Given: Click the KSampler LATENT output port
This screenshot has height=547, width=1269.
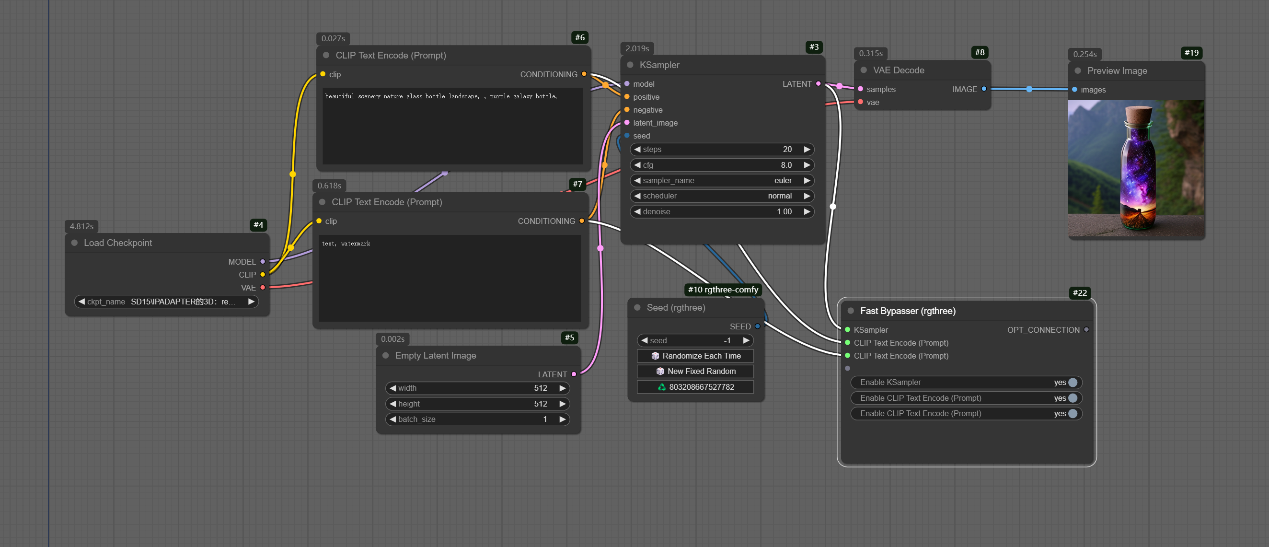Looking at the screenshot, I should [818, 84].
